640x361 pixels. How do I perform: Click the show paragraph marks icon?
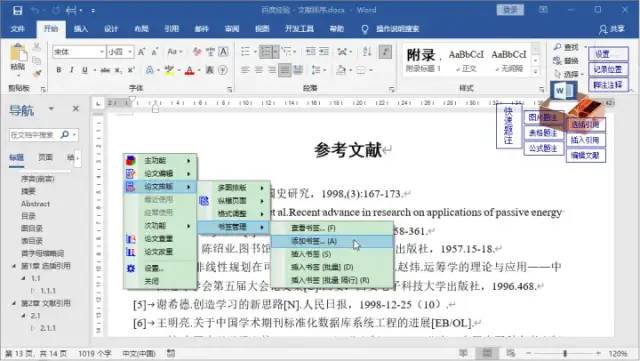[x=385, y=52]
